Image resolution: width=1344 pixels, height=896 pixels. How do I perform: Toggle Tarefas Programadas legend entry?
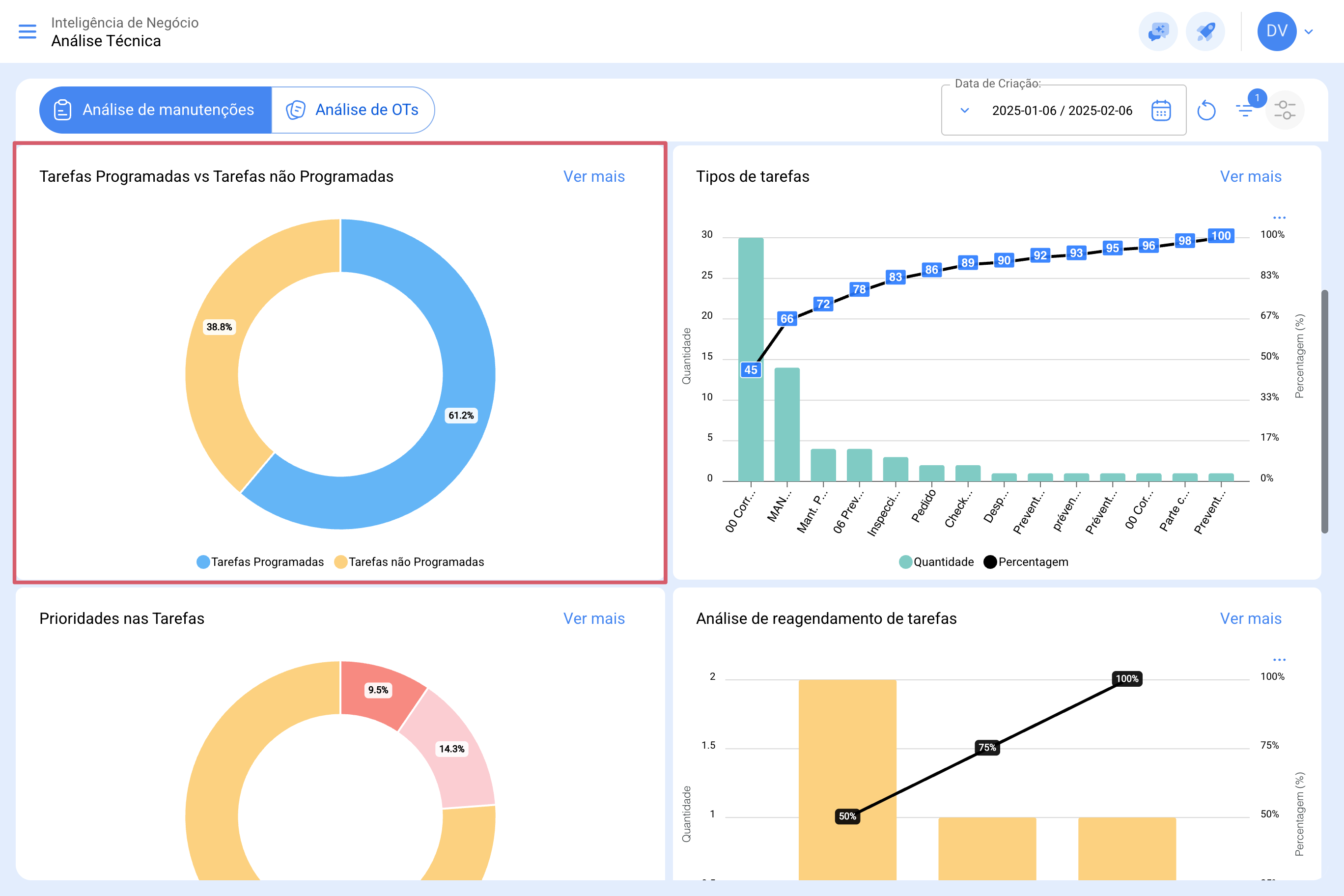click(260, 561)
